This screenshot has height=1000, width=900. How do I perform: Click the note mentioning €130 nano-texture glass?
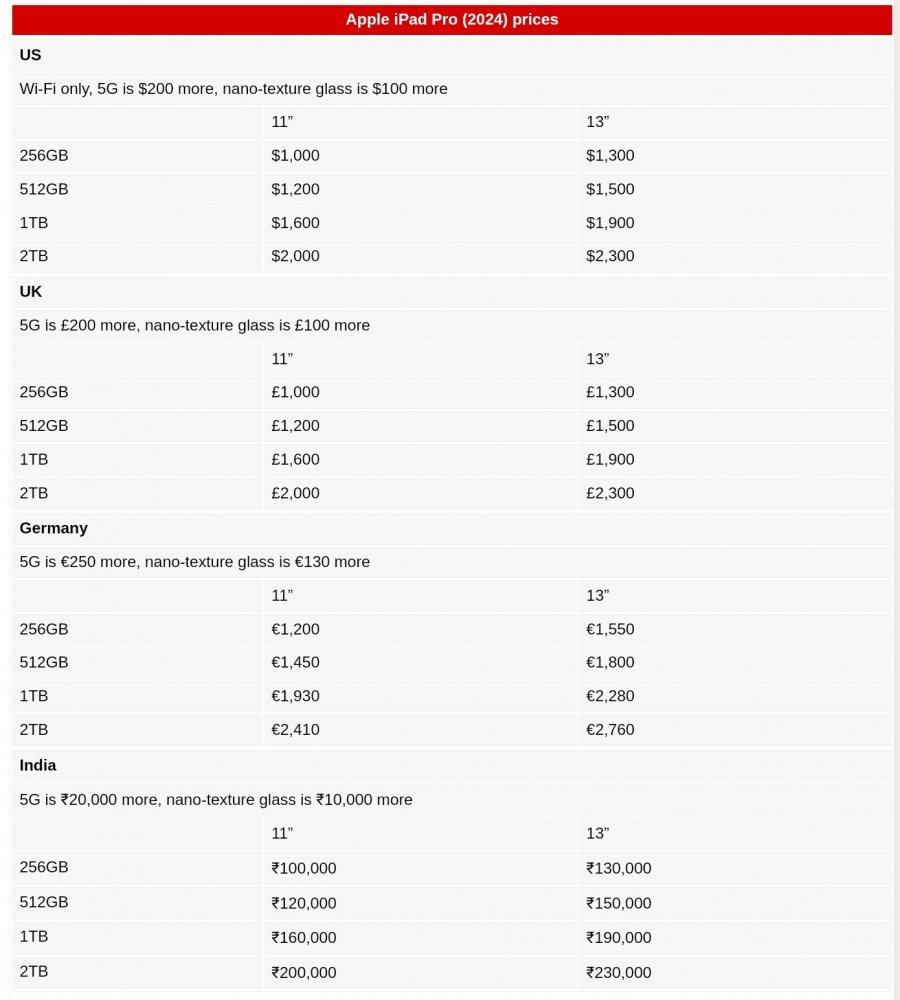click(195, 562)
